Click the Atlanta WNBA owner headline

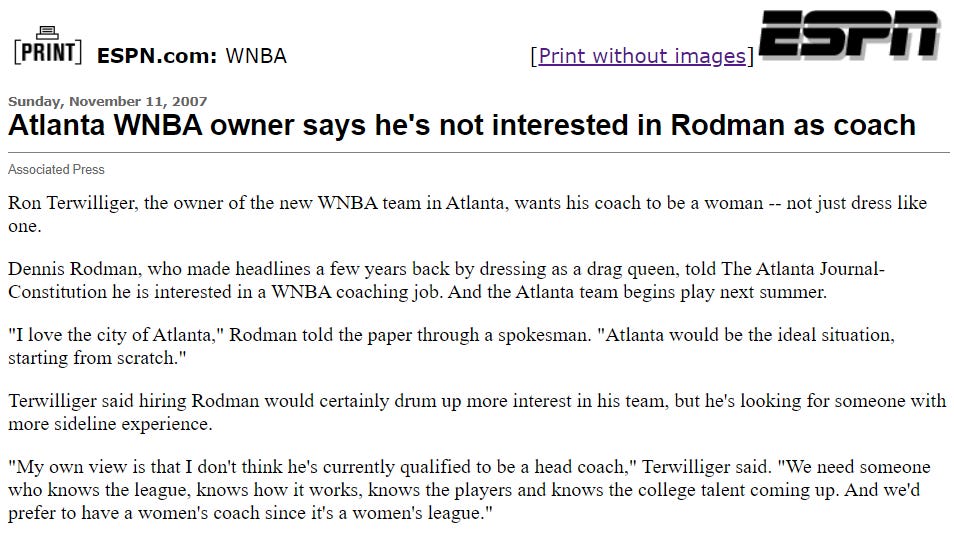tap(462, 126)
